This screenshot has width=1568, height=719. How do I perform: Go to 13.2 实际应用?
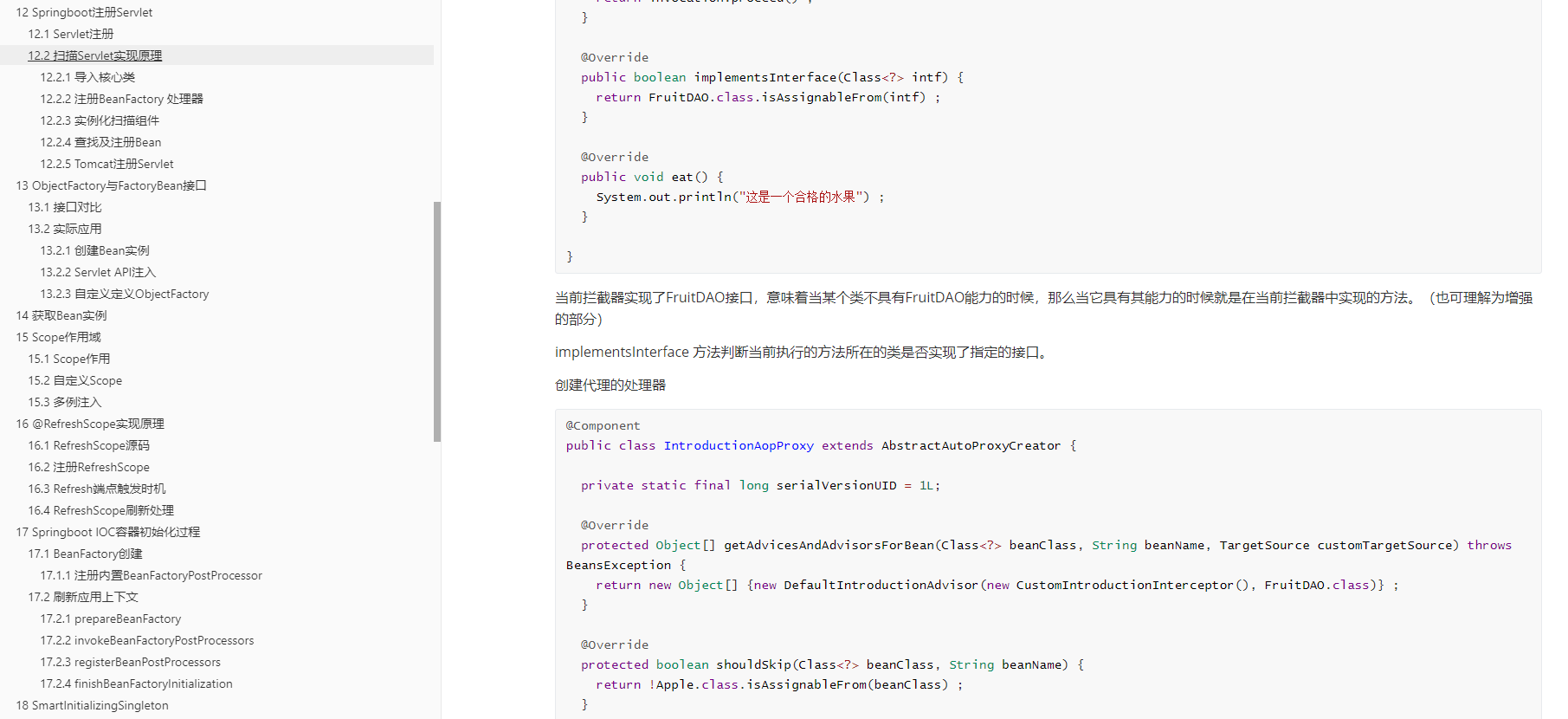65,229
